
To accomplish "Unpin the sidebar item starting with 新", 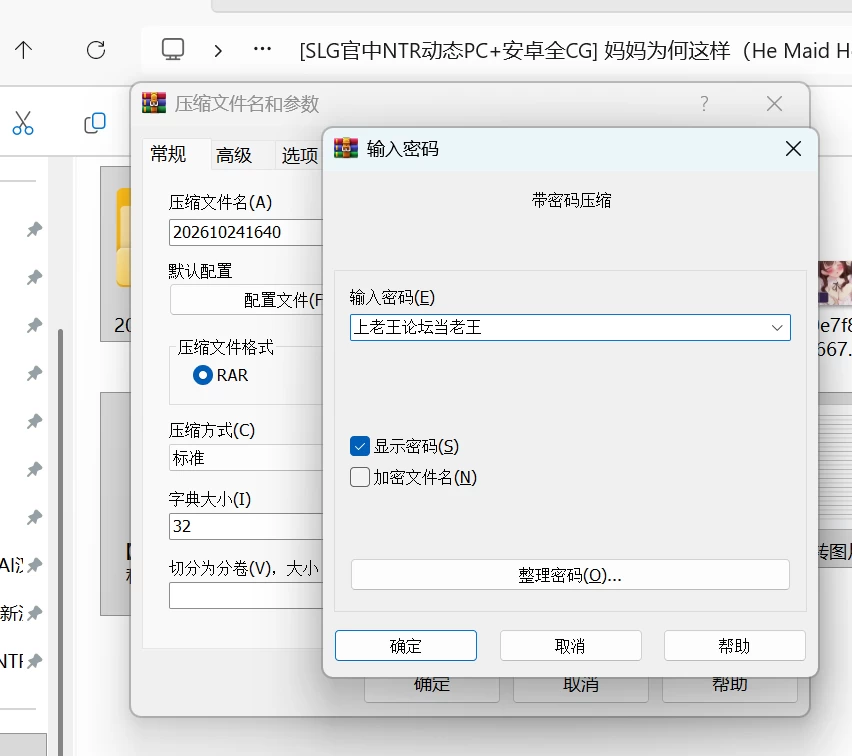I will click(34, 613).
